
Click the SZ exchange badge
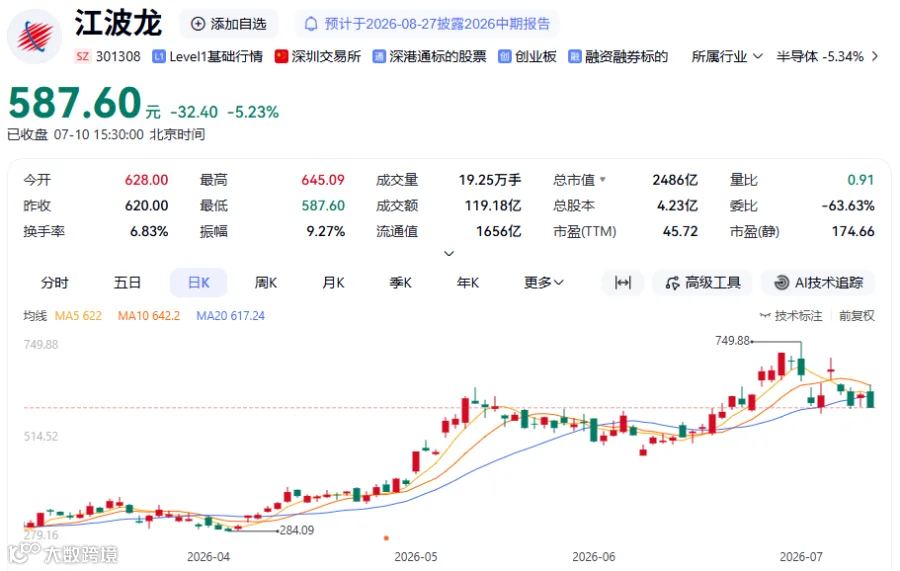[x=83, y=56]
